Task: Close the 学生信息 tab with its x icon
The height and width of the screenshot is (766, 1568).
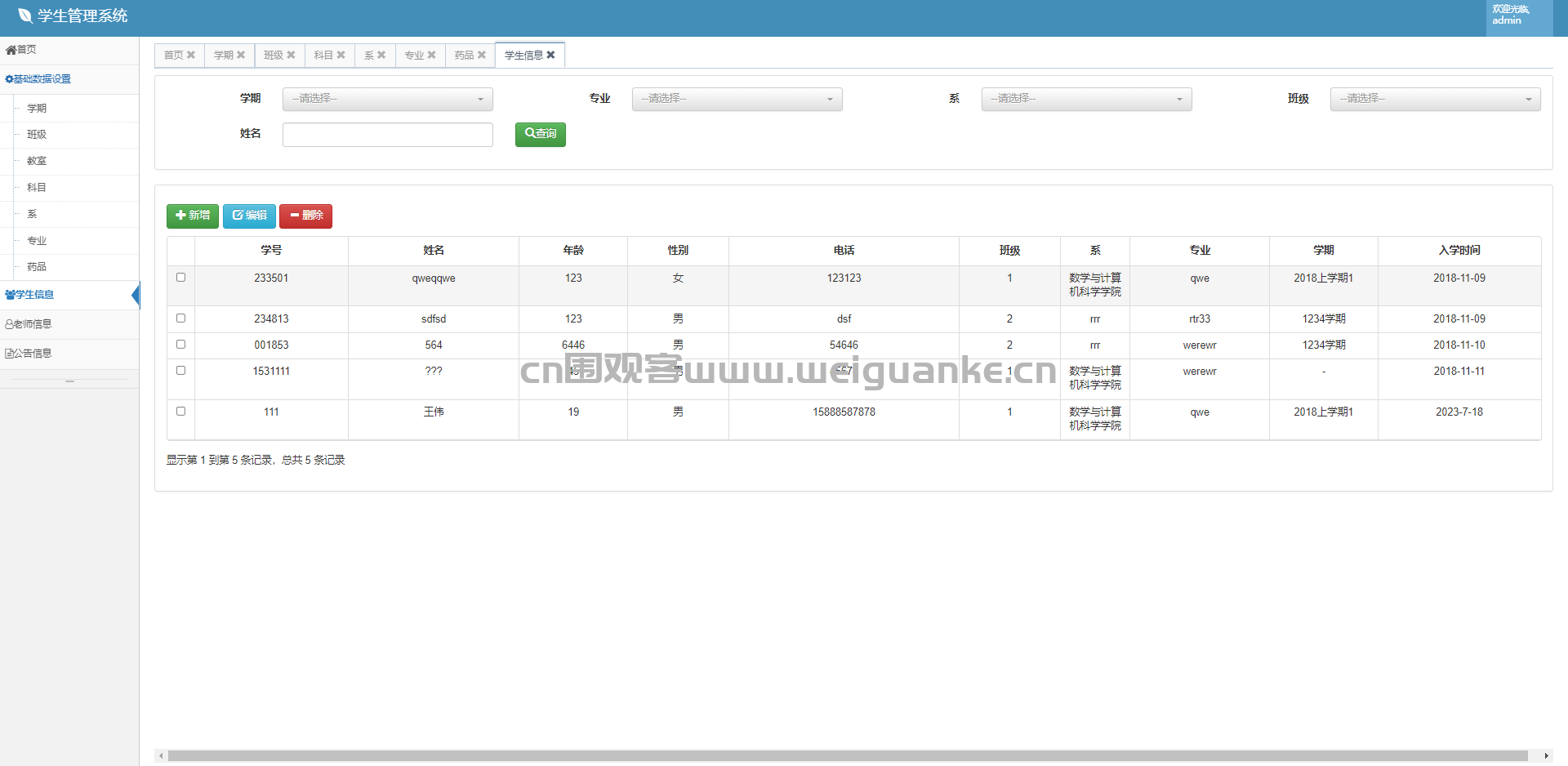Action: (550, 55)
